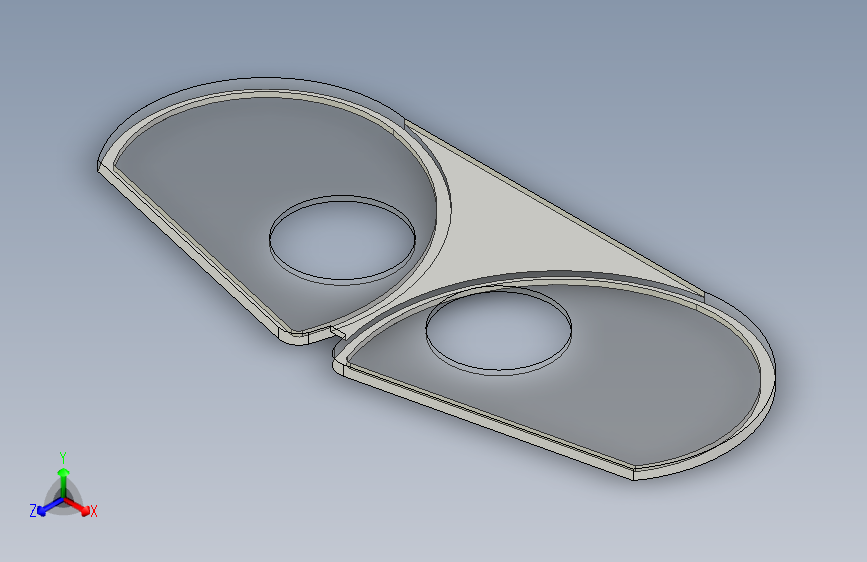Click the blue Z axis on the orientation triad
The width and height of the screenshot is (867, 562).
51,506
